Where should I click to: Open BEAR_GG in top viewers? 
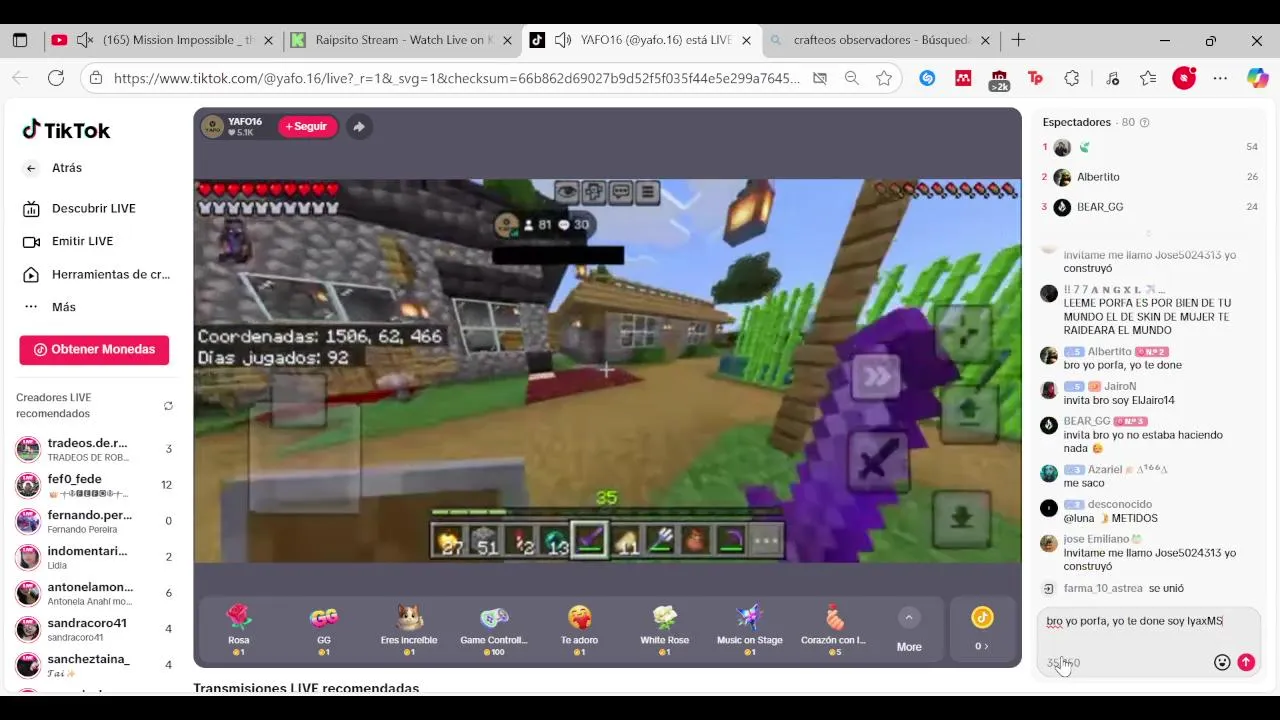[x=1100, y=207]
